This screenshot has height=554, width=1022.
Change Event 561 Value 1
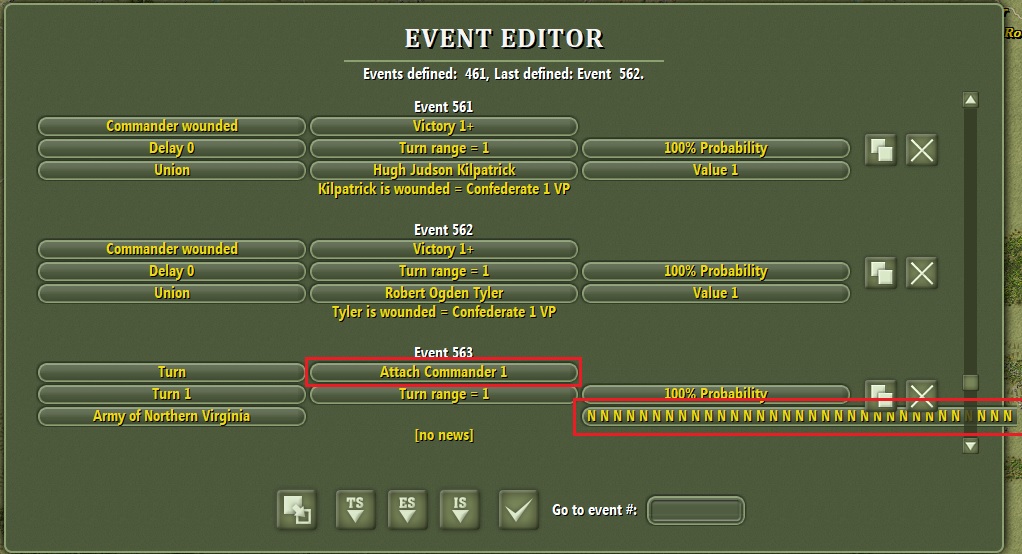point(715,170)
